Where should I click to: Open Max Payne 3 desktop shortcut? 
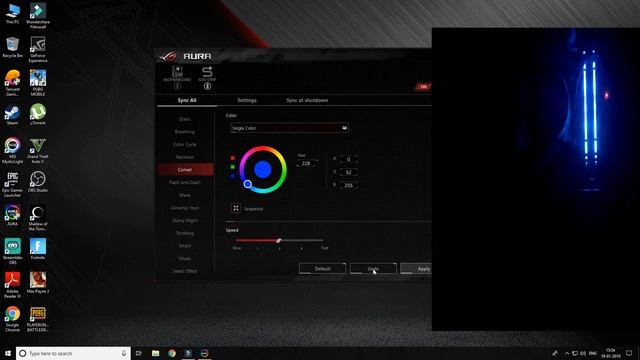38,282
